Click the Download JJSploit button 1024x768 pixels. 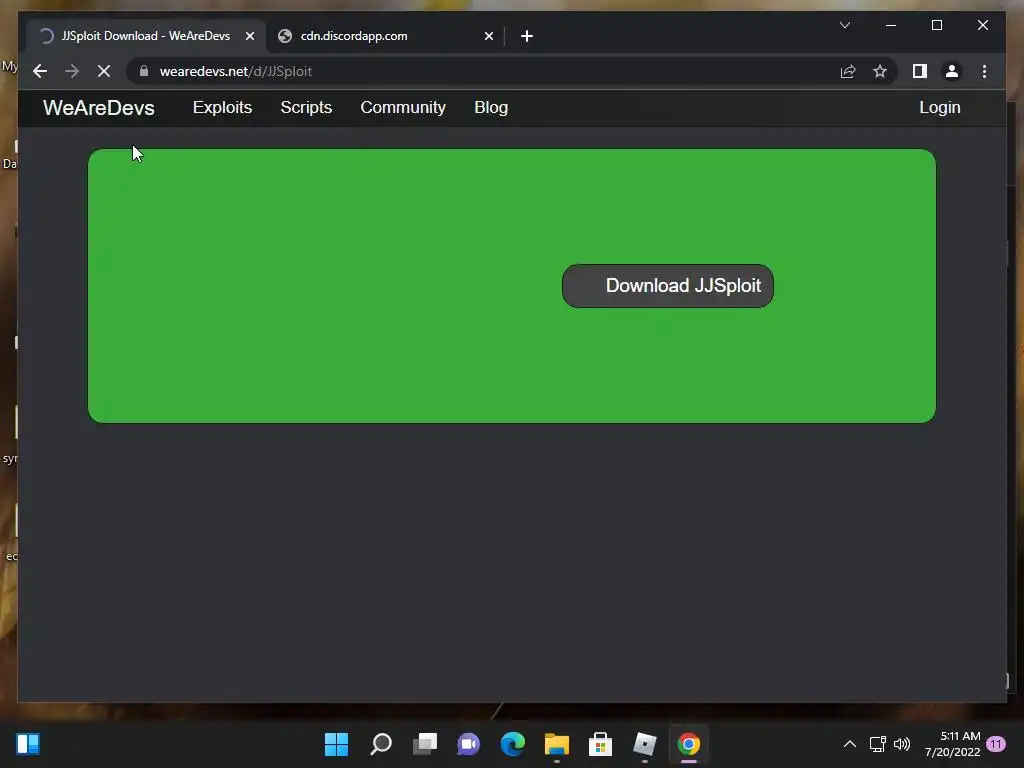coord(667,286)
